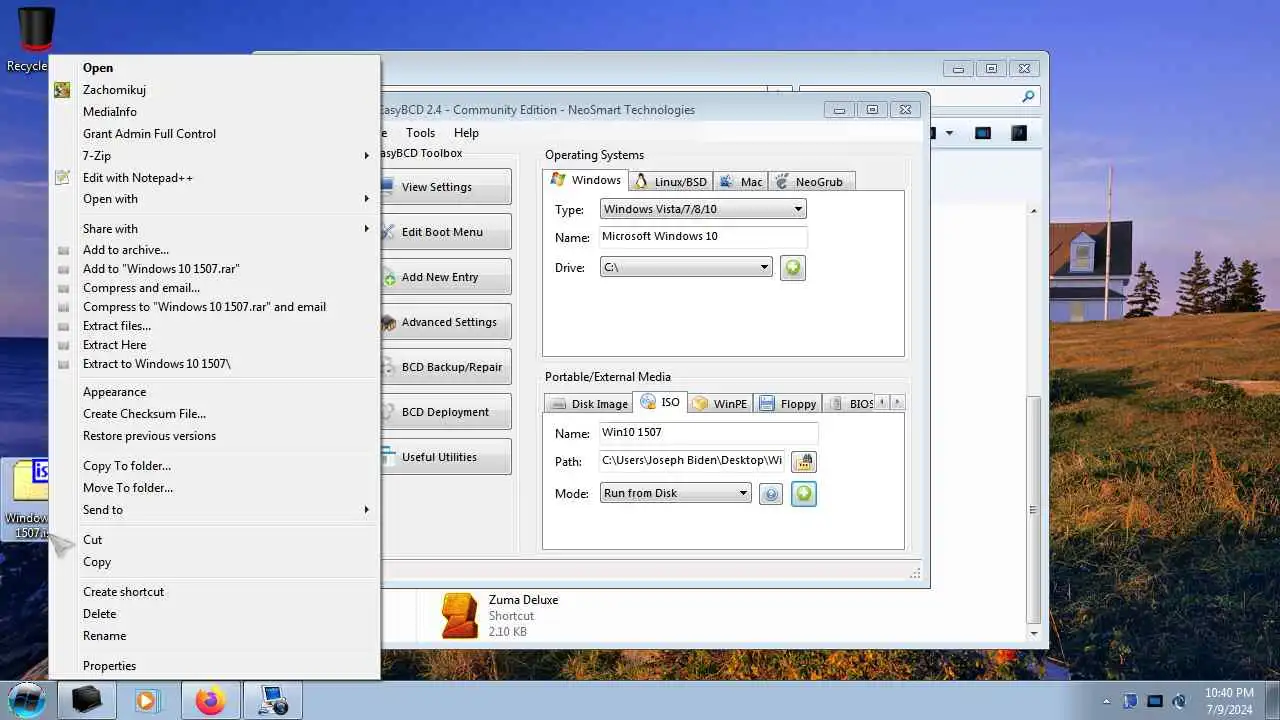Click the Edit Boot Menu button
1280x720 pixels.
click(446, 232)
